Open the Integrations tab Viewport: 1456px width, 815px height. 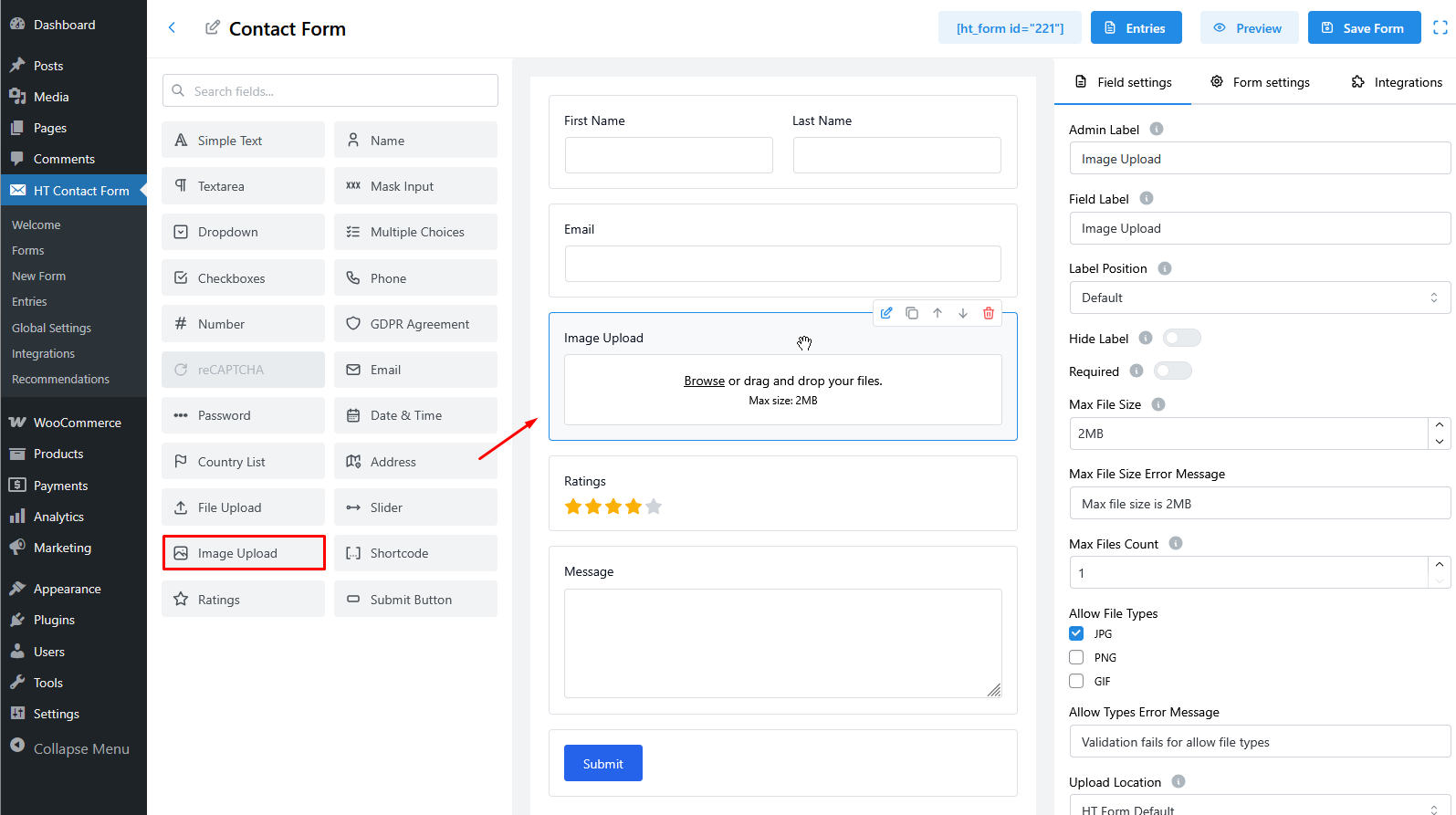1397,82
